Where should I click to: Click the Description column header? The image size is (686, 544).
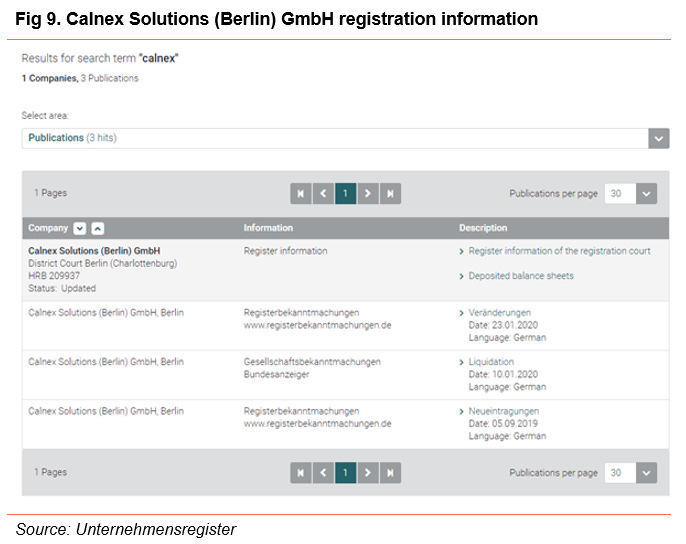point(483,228)
